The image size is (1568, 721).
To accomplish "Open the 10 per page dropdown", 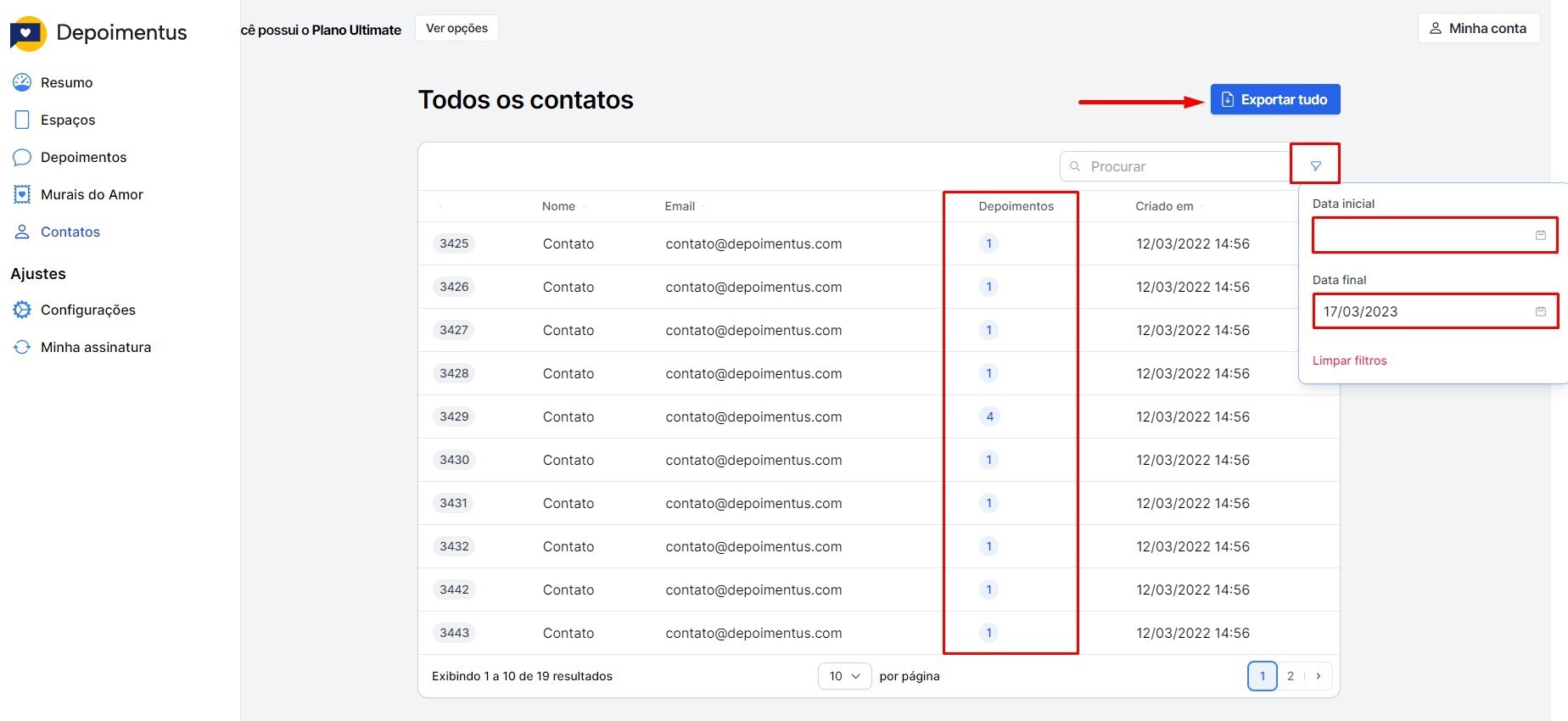I will click(844, 676).
